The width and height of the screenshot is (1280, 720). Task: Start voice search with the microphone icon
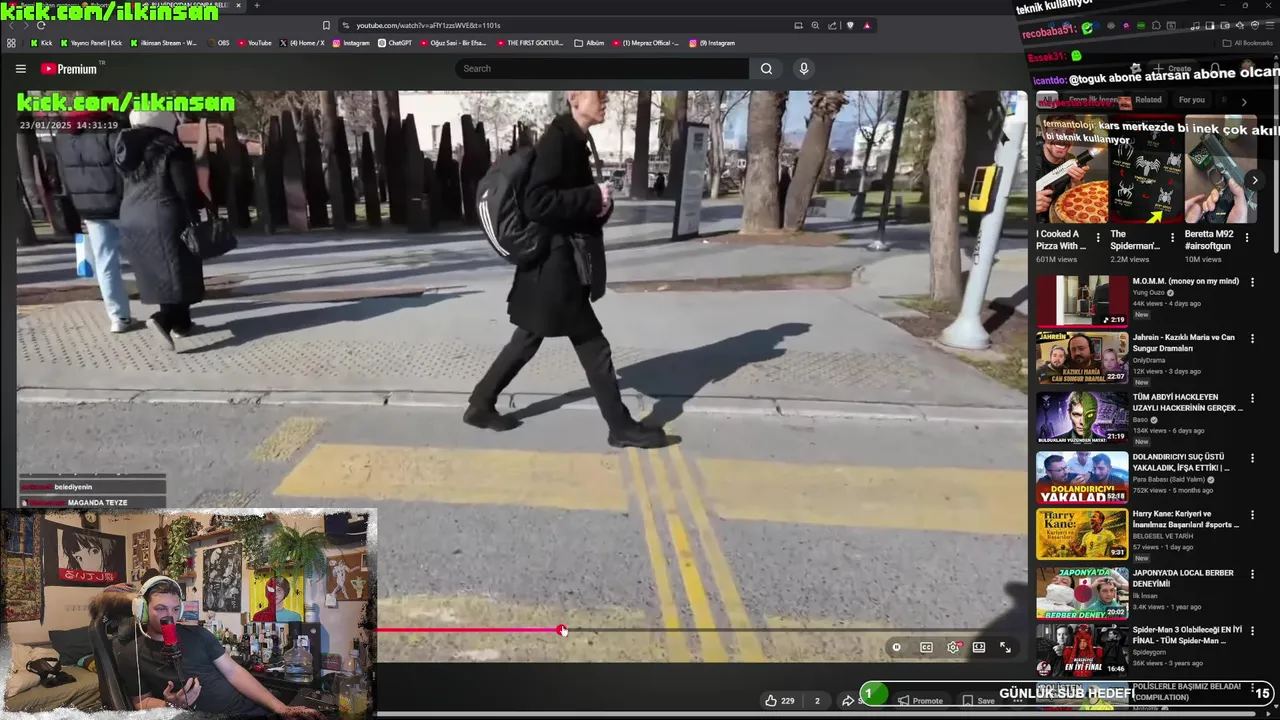click(803, 69)
